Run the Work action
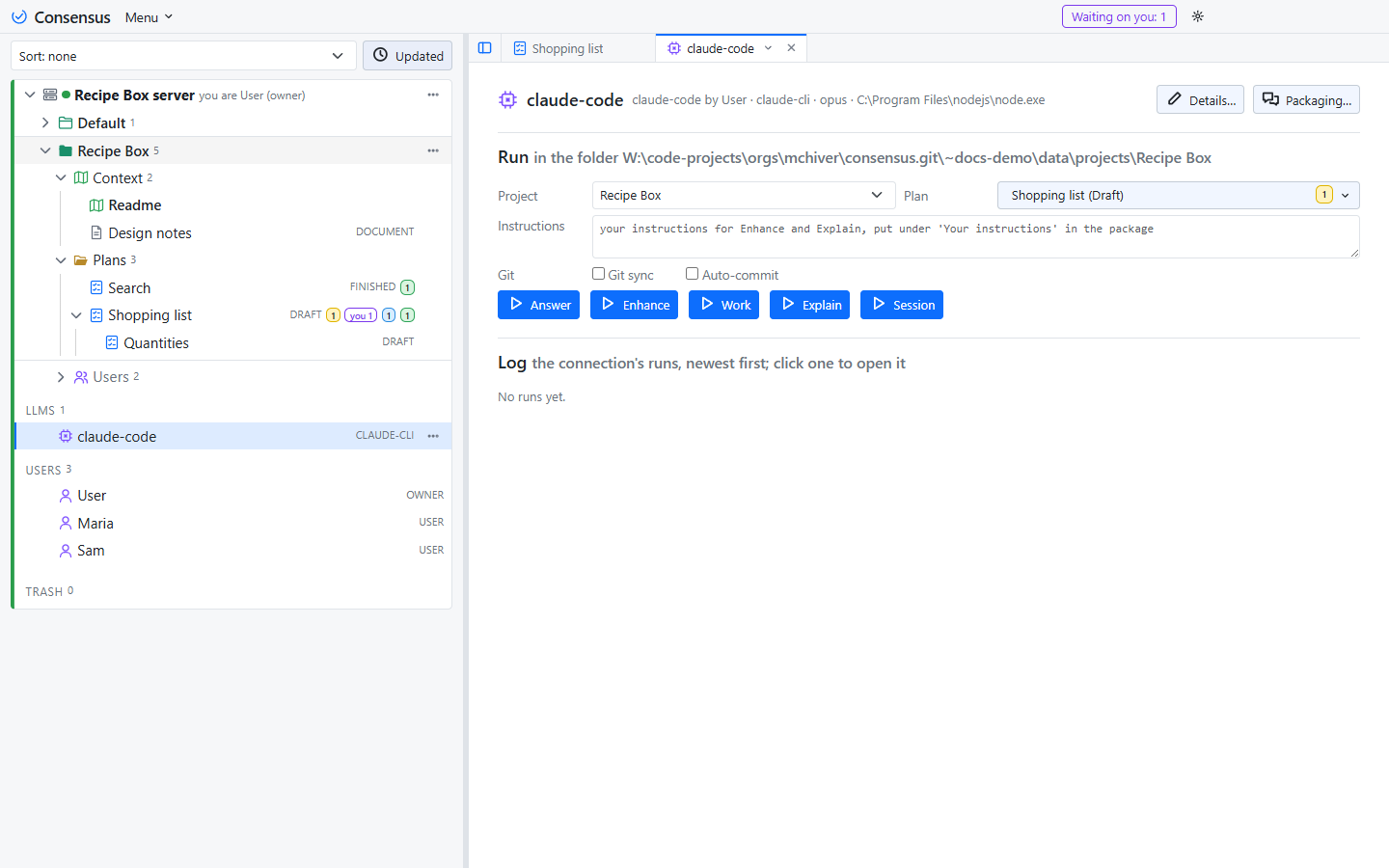This screenshot has width=1389, height=868. coord(723,305)
